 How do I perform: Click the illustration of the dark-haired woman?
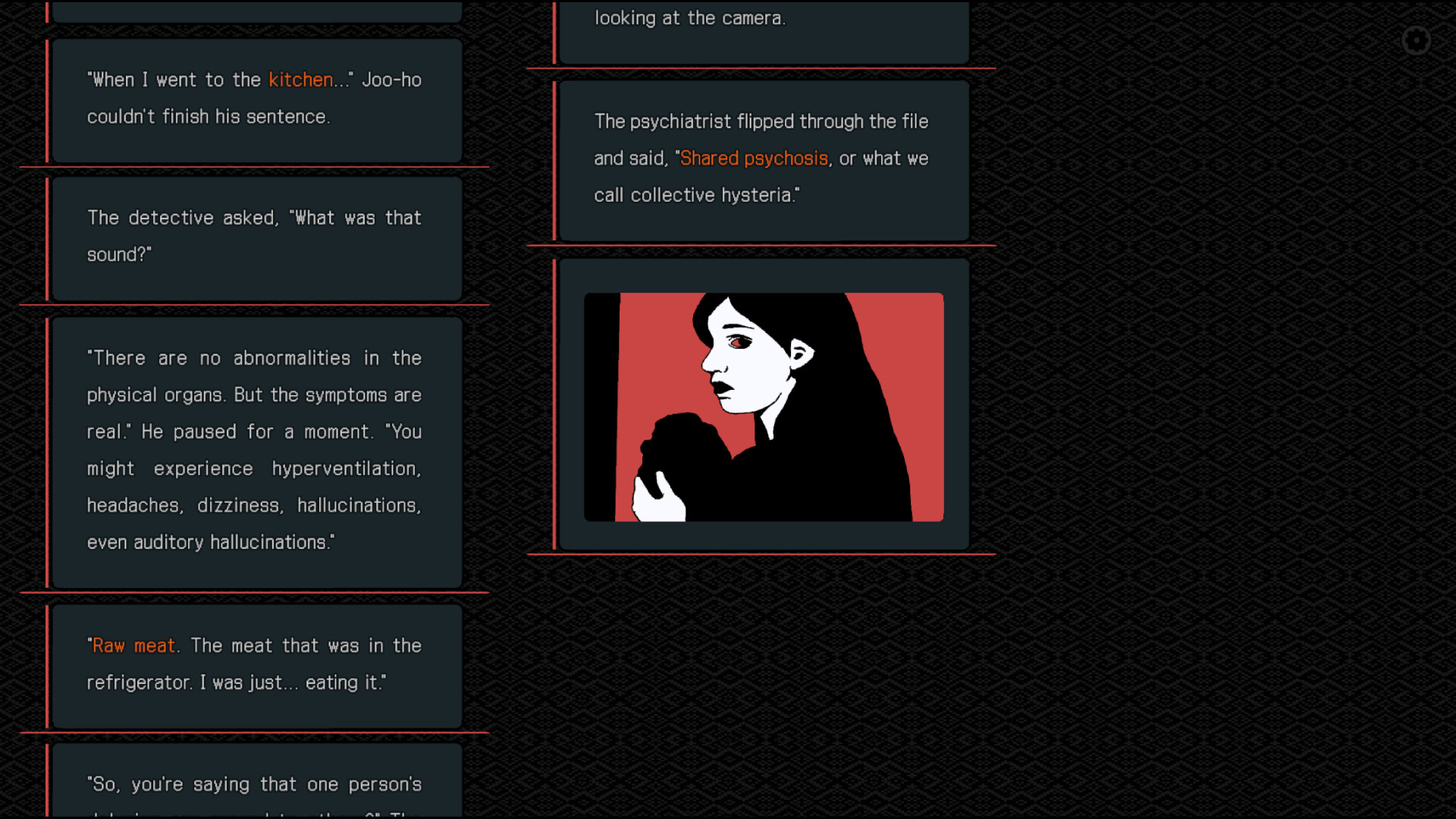tap(762, 407)
